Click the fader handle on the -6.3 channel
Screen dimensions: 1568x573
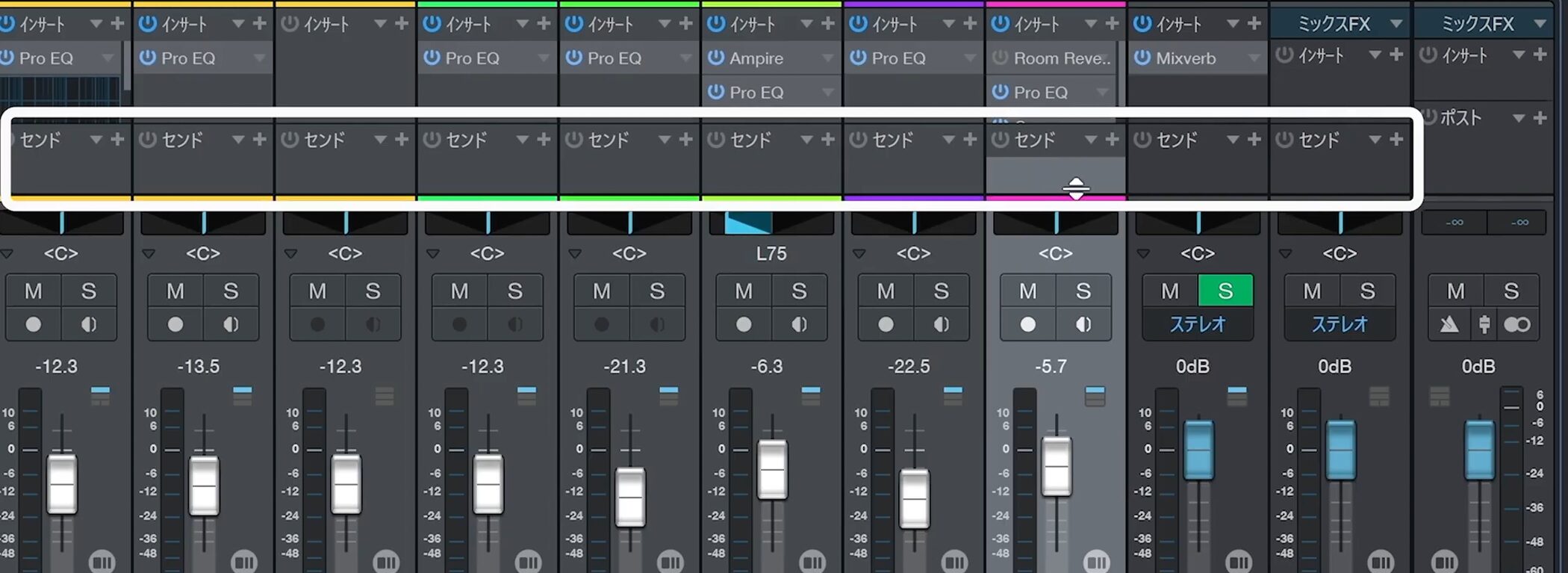pos(772,469)
